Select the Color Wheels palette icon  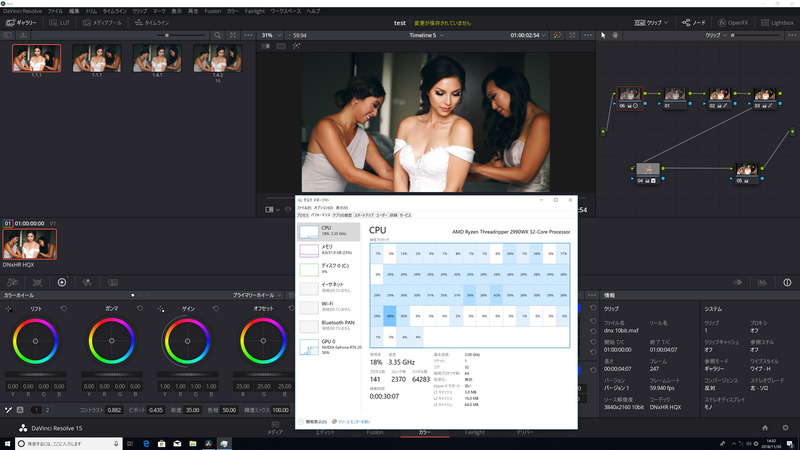coord(62,282)
